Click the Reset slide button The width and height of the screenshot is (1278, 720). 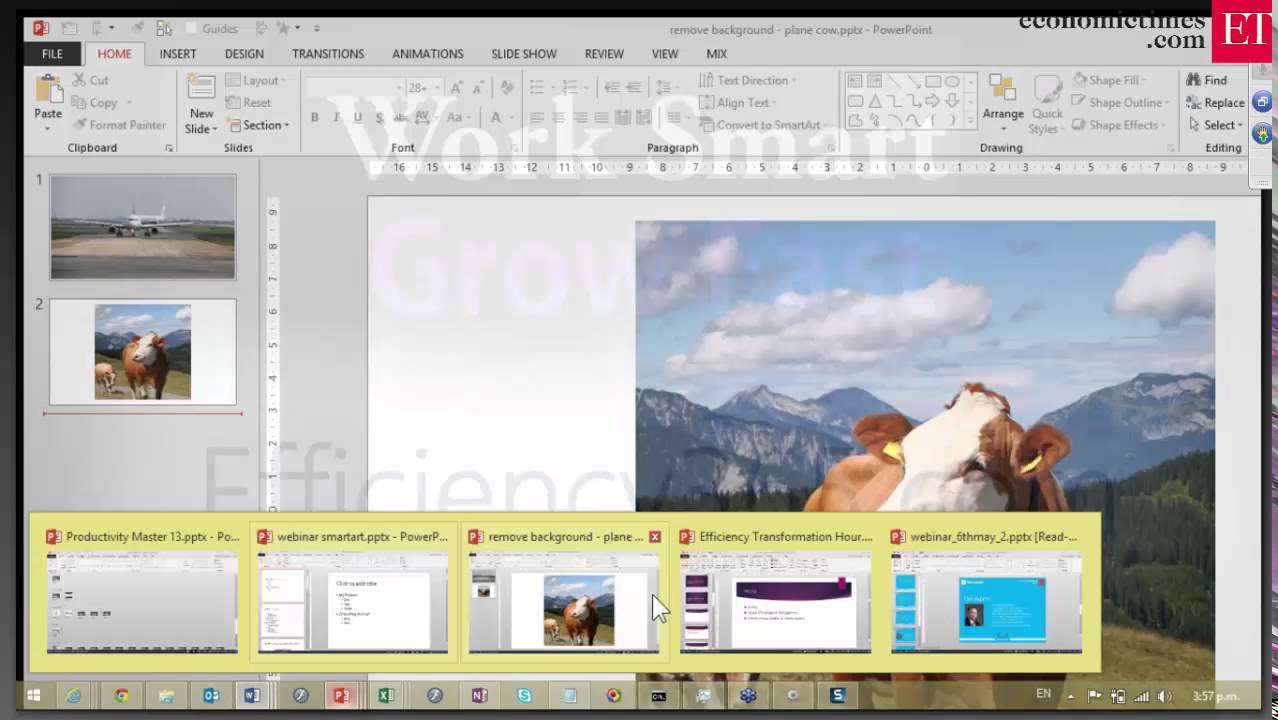(x=248, y=103)
